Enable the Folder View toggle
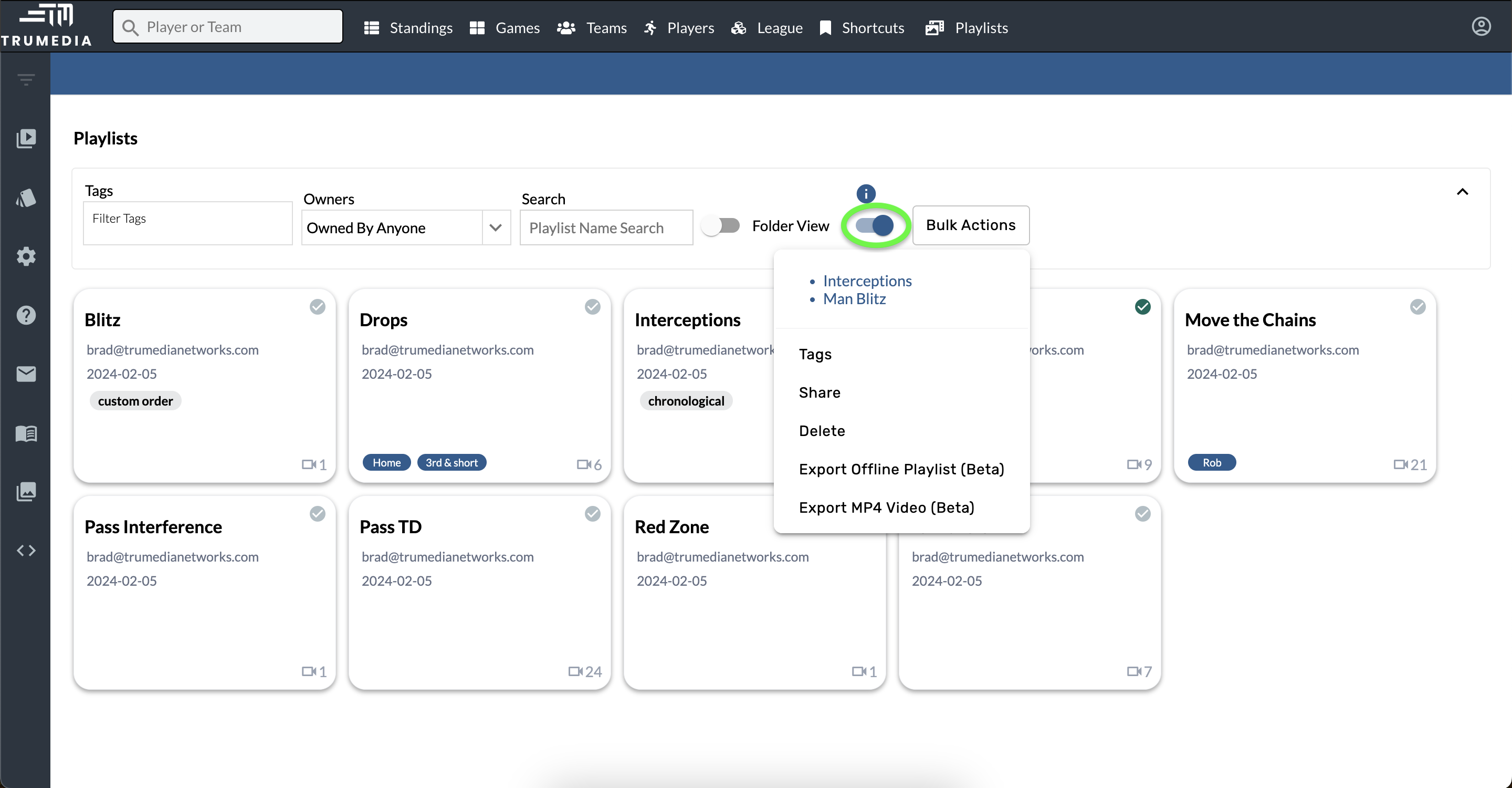 [x=721, y=225]
